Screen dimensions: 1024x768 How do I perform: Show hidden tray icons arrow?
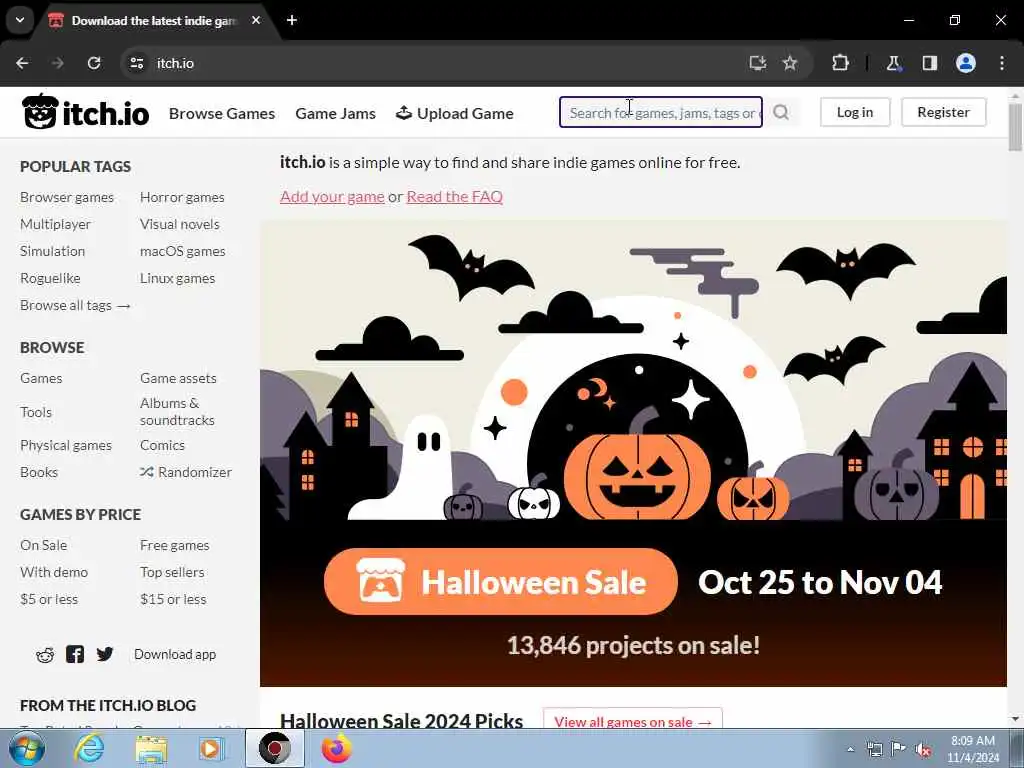point(850,750)
